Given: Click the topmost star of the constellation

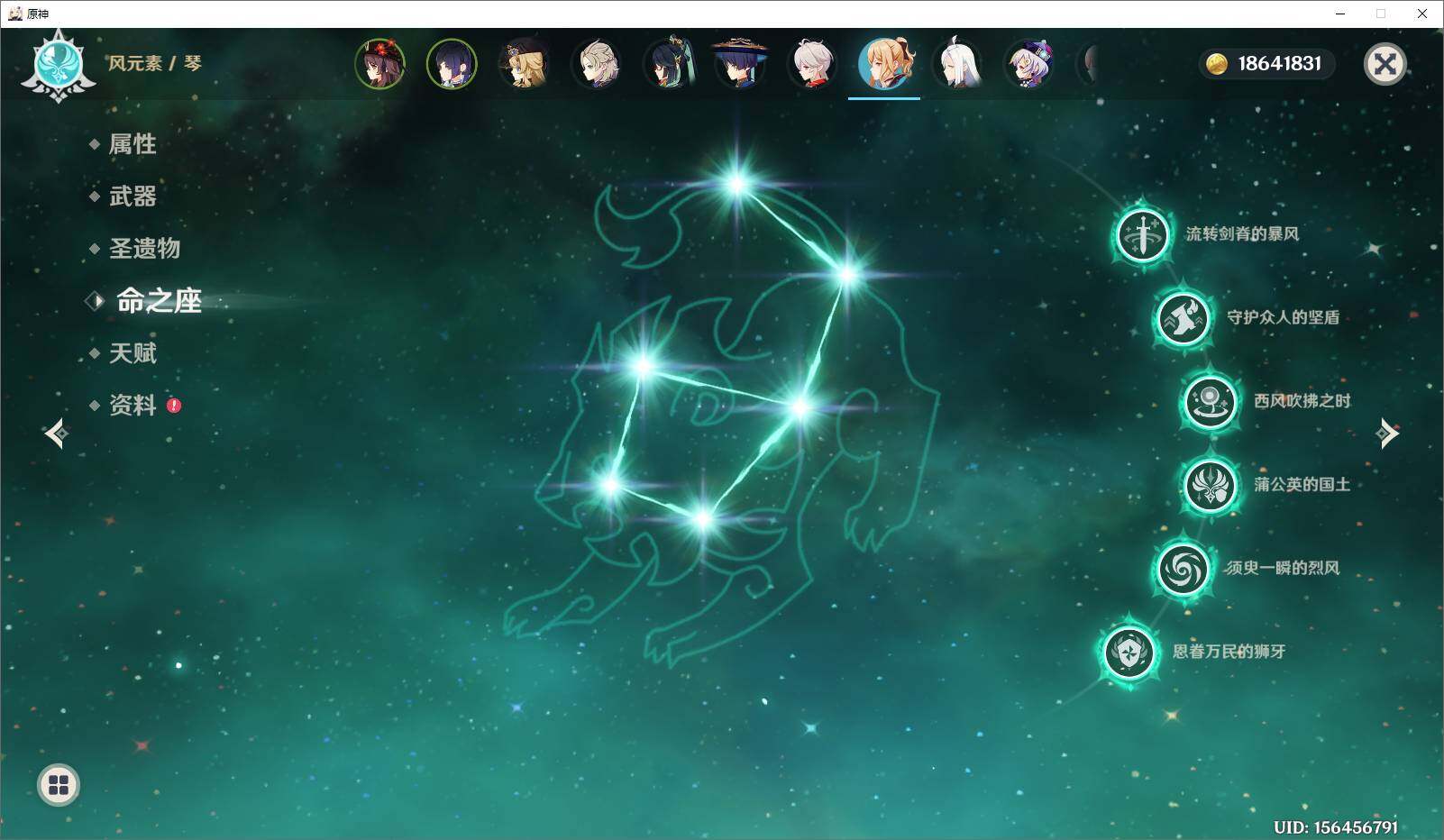Looking at the screenshot, I should coord(737,186).
